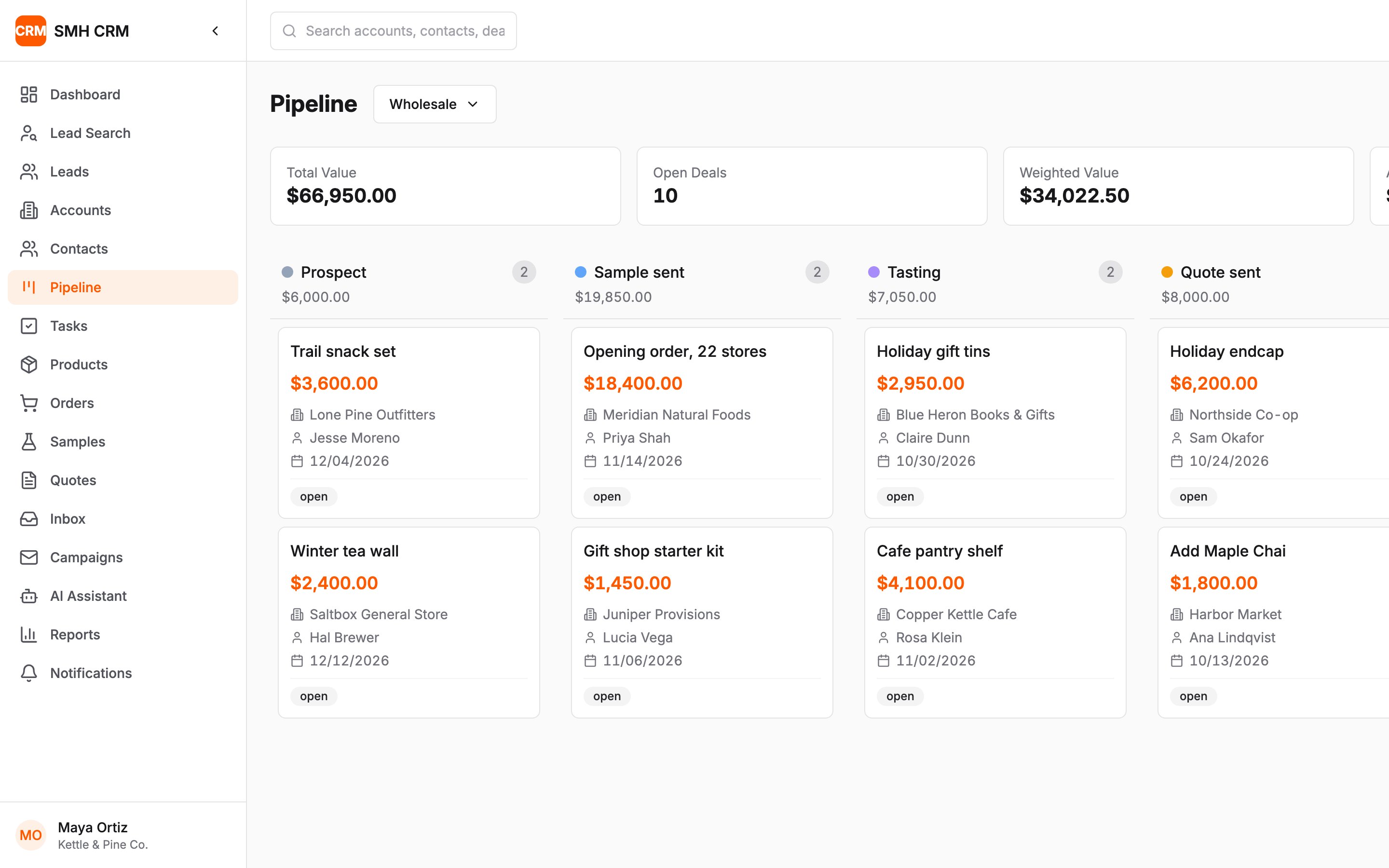Viewport: 1389px width, 868px height.
Task: Open the Trail snack set deal card
Action: [409, 422]
